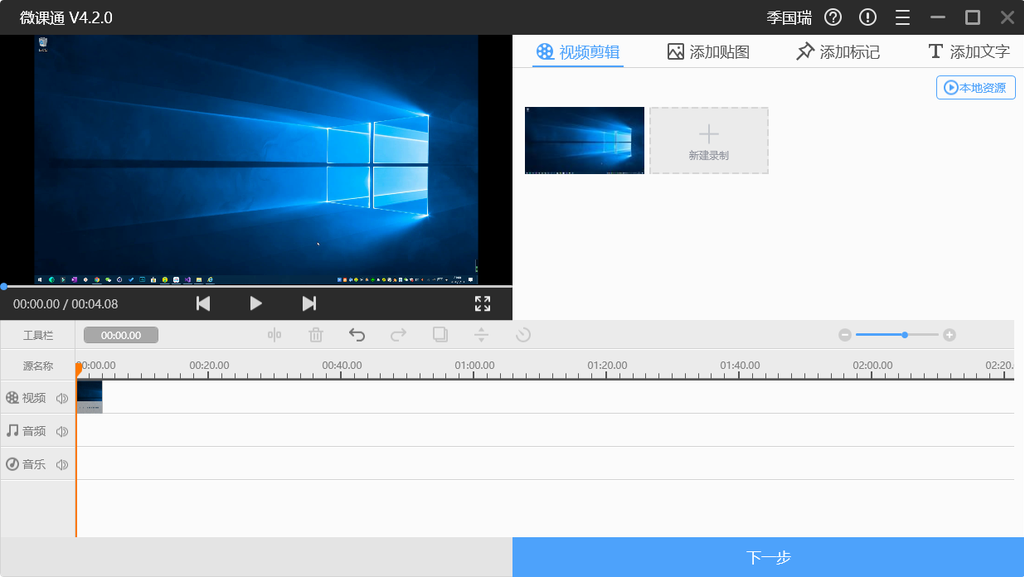Undo the last edit
The height and width of the screenshot is (577, 1024).
click(357, 335)
